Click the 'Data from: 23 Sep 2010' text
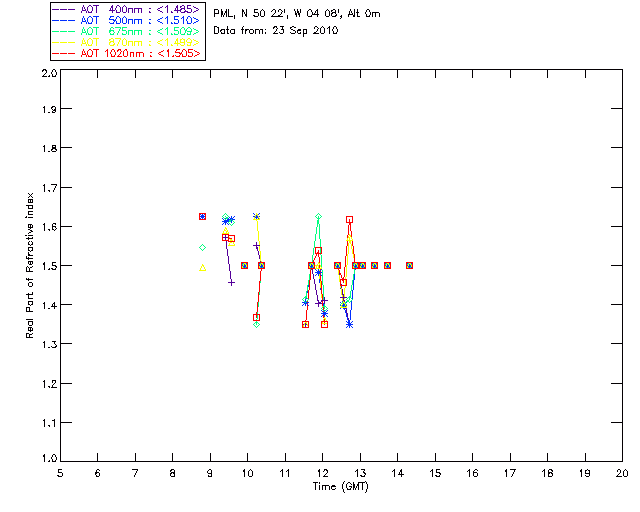This screenshot has width=640, height=512. 276,31
